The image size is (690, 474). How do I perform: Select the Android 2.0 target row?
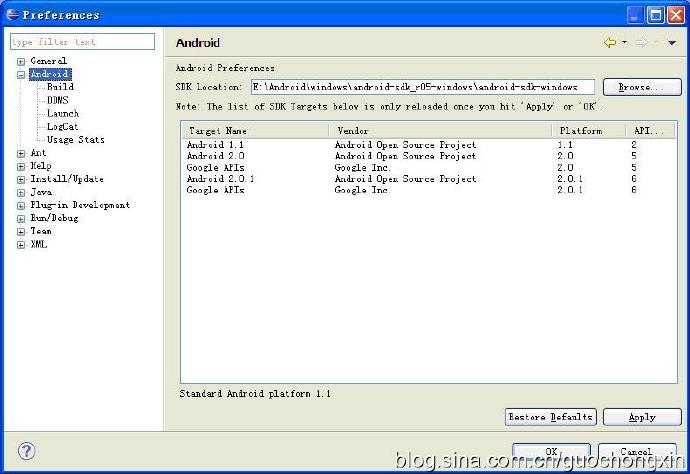click(x=429, y=156)
